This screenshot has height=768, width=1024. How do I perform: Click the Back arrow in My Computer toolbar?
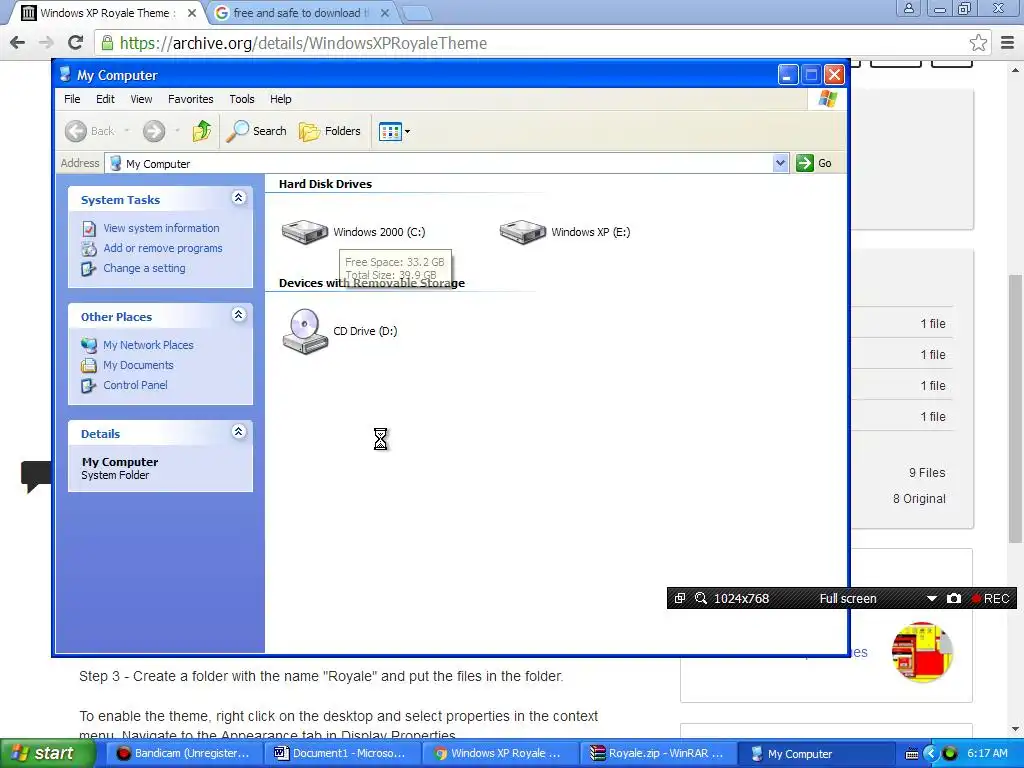(76, 131)
